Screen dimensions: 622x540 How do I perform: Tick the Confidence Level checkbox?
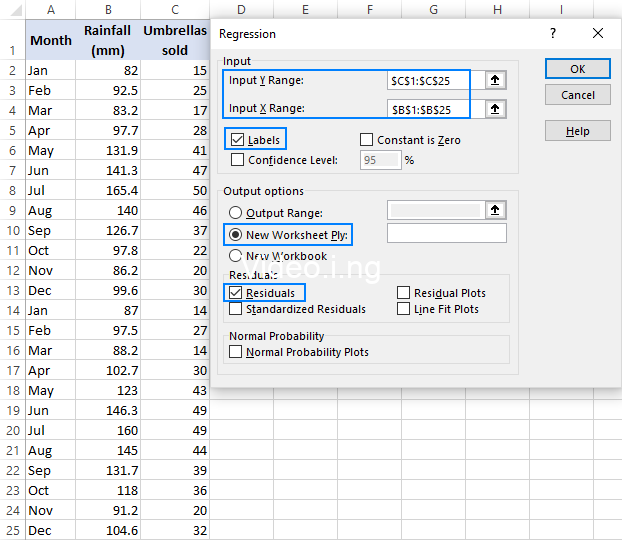coord(238,160)
